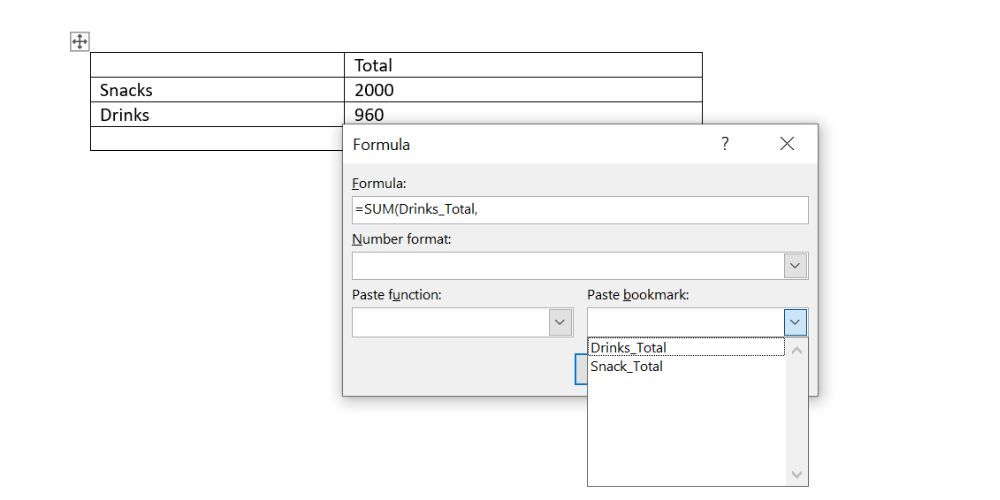Click the Drinks table cell
The image size is (1000, 500).
point(217,115)
